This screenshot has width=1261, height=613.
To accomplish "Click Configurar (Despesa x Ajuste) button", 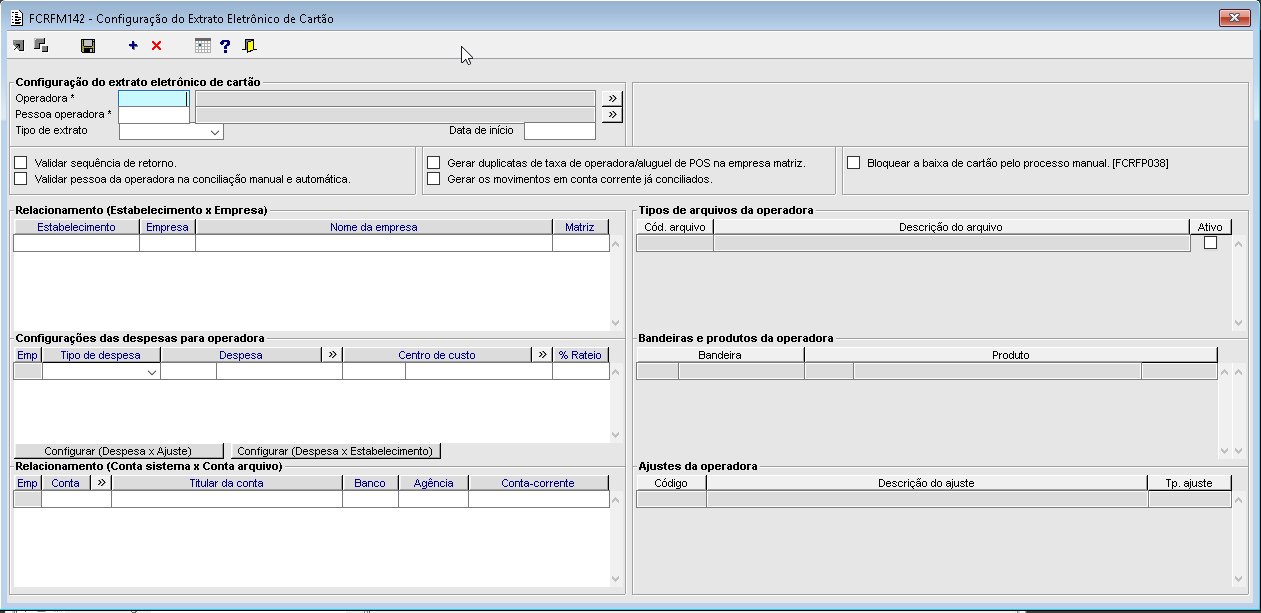I will click(118, 451).
